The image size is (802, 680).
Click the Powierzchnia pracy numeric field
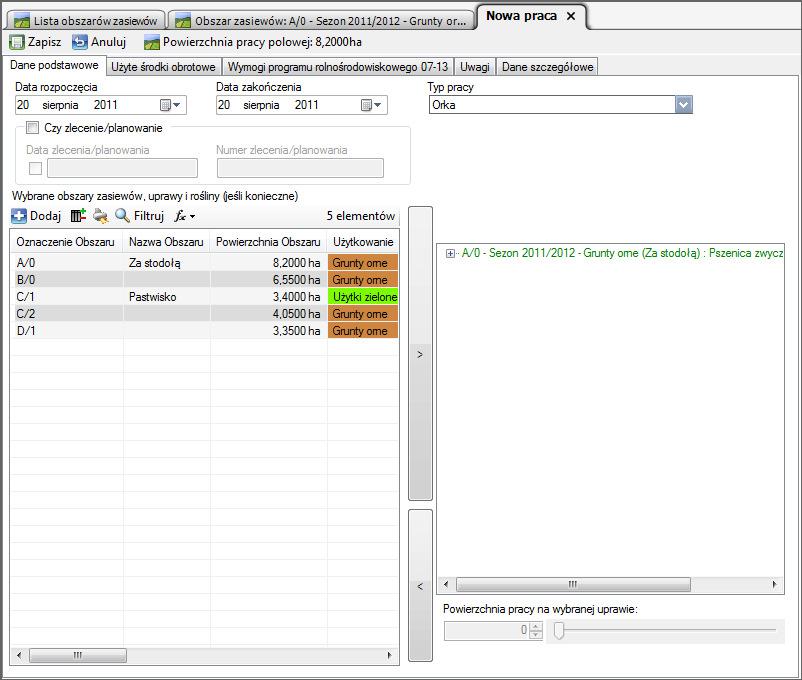(x=487, y=630)
